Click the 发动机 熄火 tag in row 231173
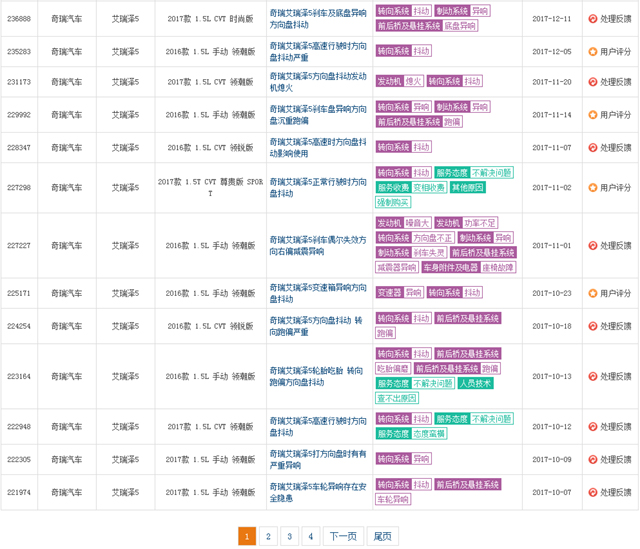640x549 pixels. (x=400, y=82)
